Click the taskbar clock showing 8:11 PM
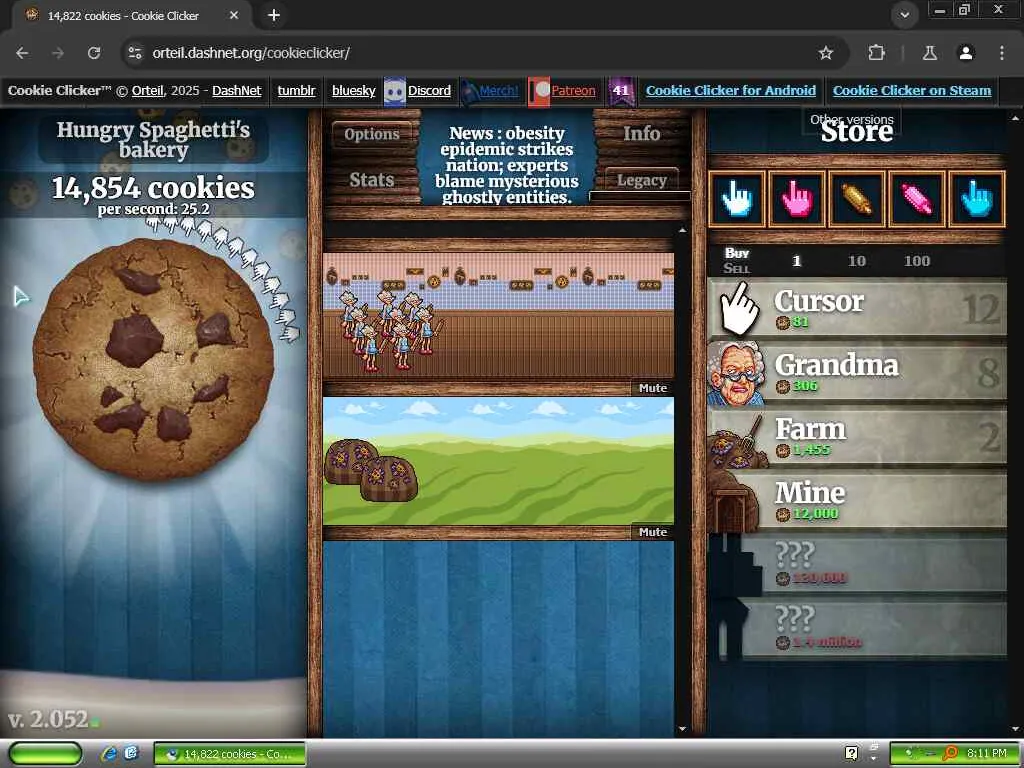Image resolution: width=1024 pixels, height=768 pixels. [x=987, y=754]
